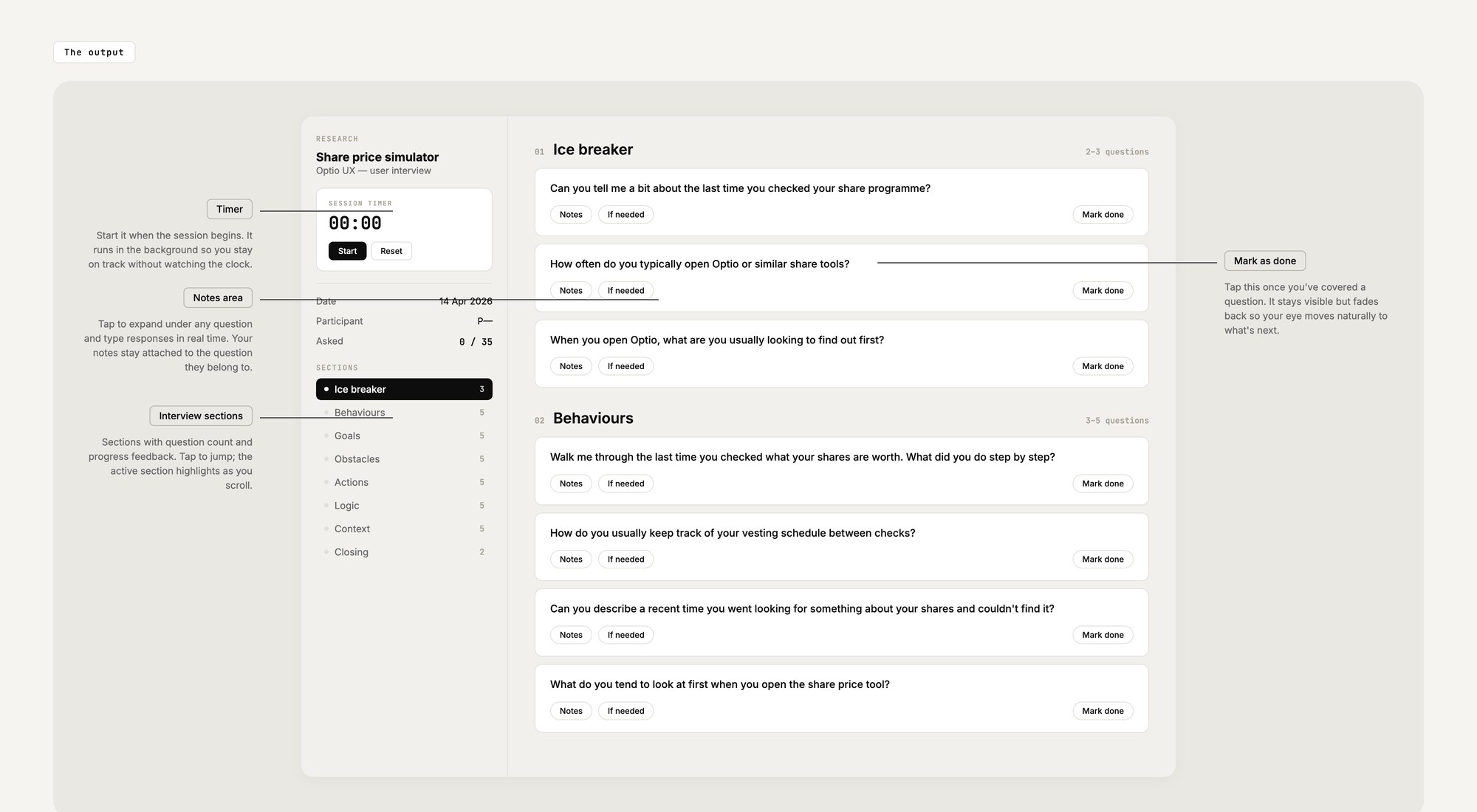Image resolution: width=1477 pixels, height=812 pixels.
Task: Click the 'Share price simulator' title
Action: (x=377, y=157)
